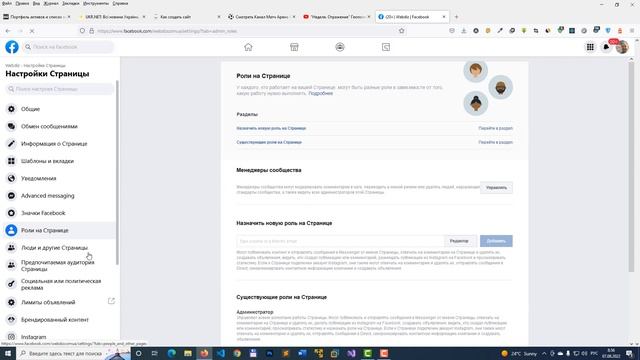
Task: Select Социальная или политическая реклама item
Action: 60,284
